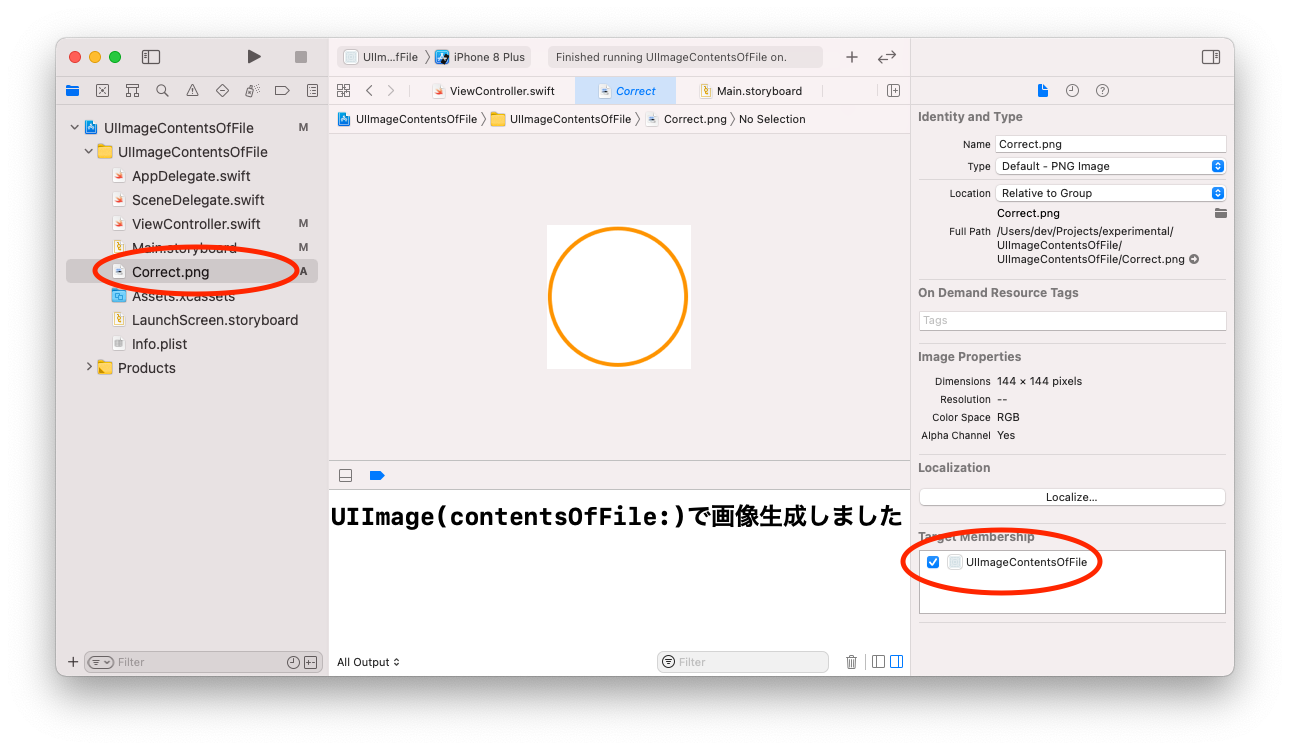Click UIImageContentsOfFile project in jump bar
1290x750 pixels.
[407, 119]
